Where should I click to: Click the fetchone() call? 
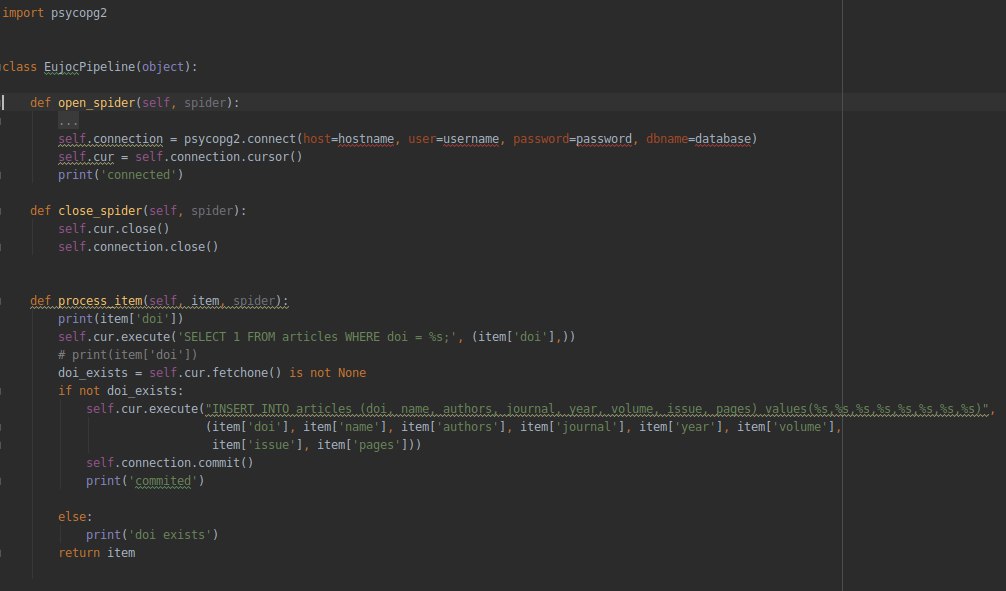pos(247,372)
